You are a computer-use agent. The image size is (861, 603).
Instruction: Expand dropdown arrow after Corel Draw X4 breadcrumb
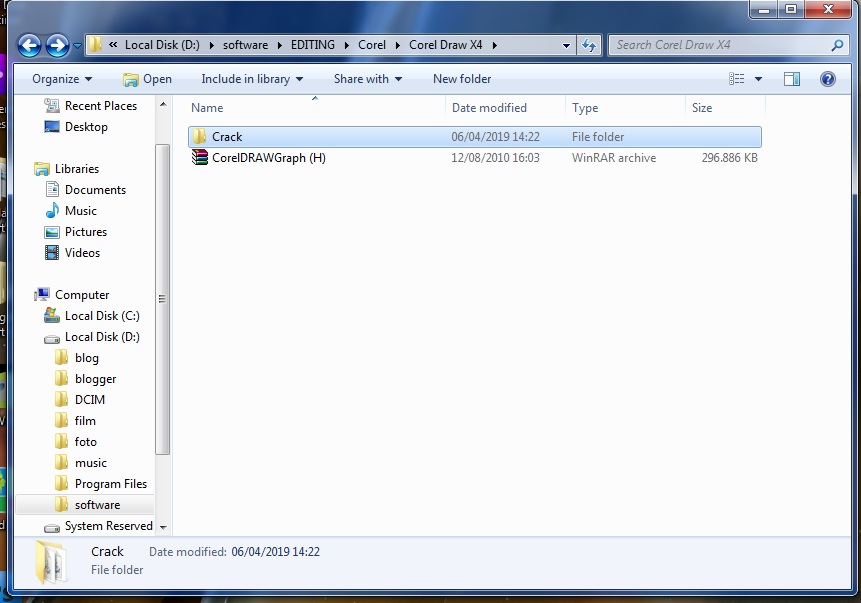tap(494, 46)
